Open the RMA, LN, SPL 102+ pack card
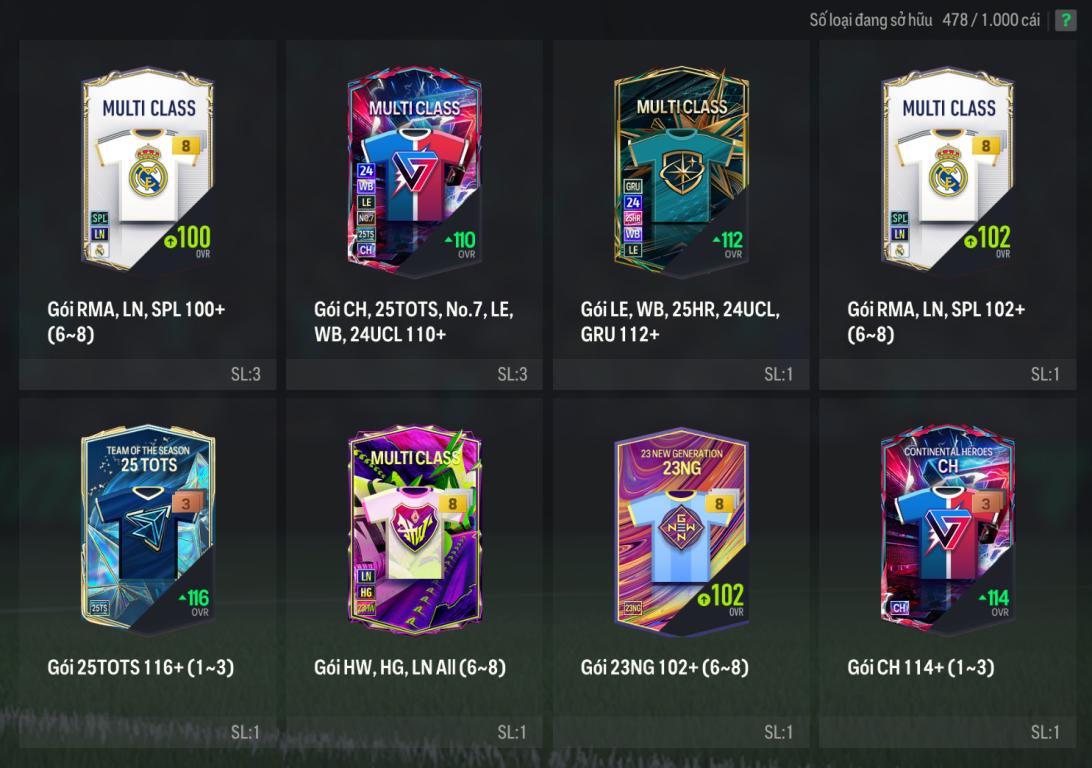 (948, 214)
